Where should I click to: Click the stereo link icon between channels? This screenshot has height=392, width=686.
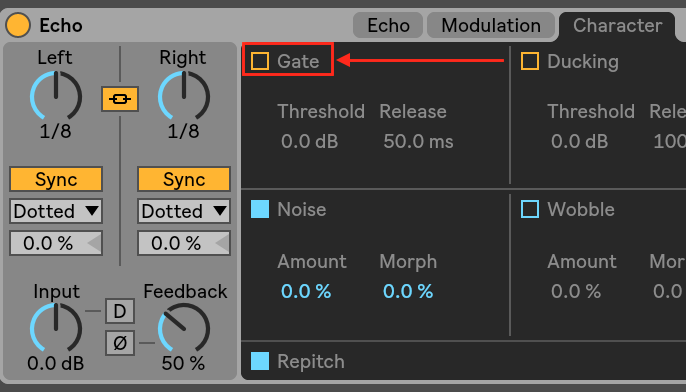pyautogui.click(x=120, y=99)
